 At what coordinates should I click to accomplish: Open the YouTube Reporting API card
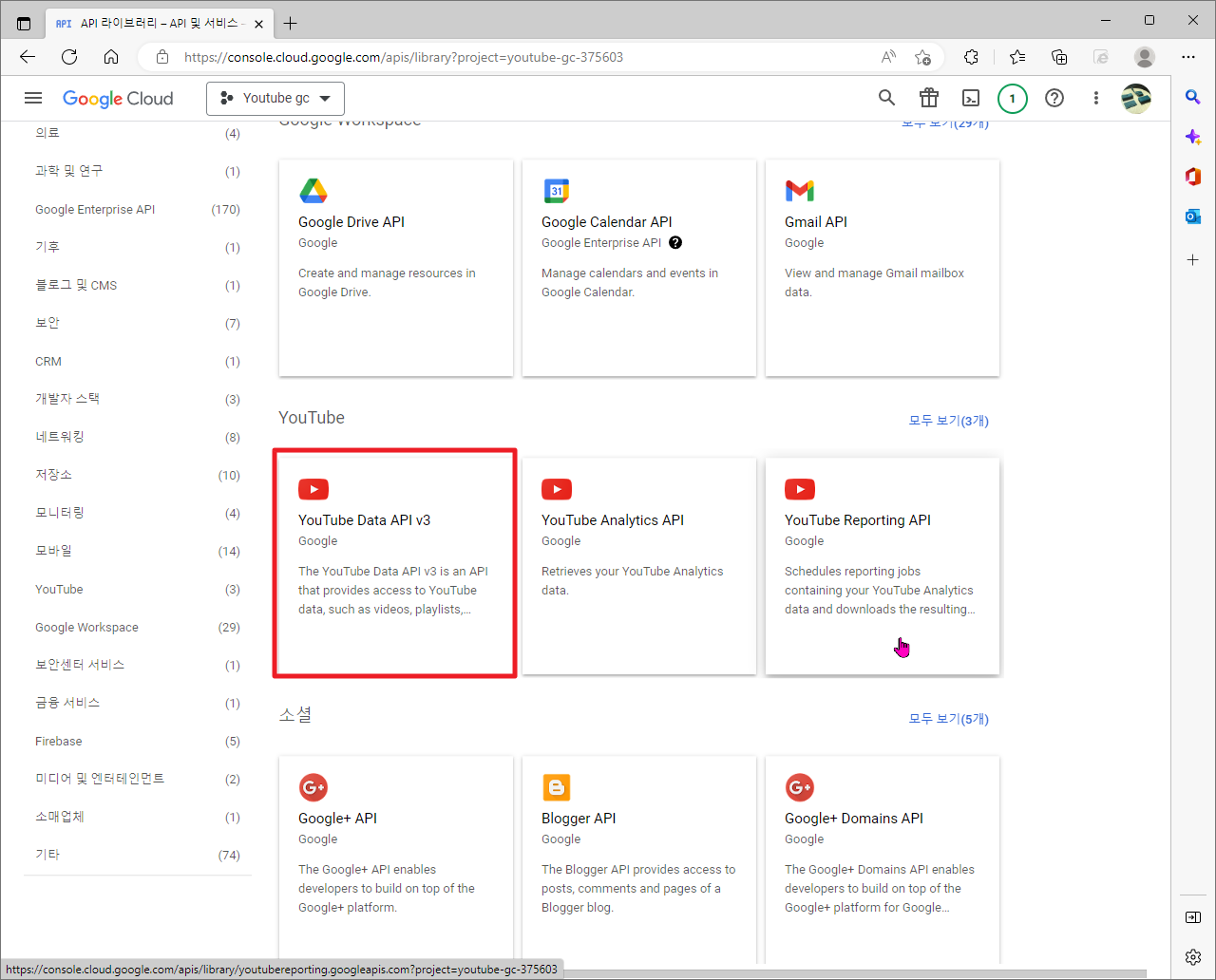pos(883,566)
